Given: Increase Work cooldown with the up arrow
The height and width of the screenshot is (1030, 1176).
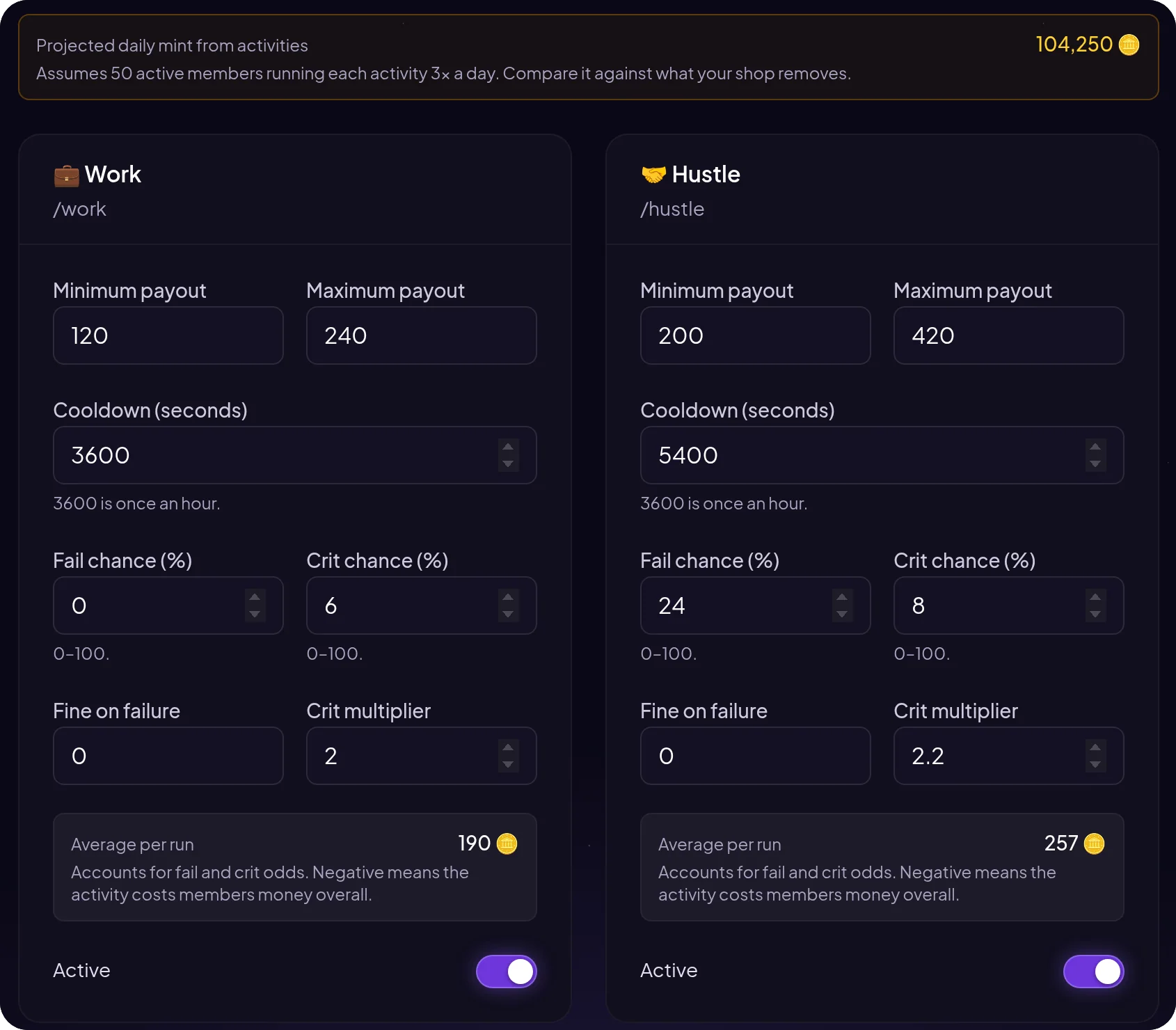Looking at the screenshot, I should pos(508,447).
